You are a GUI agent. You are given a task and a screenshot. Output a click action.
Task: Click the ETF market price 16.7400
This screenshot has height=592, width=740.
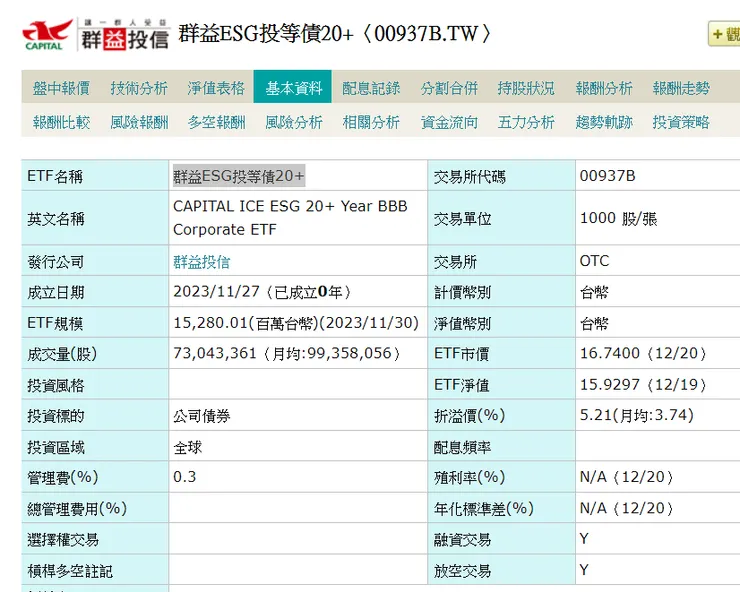pos(610,353)
